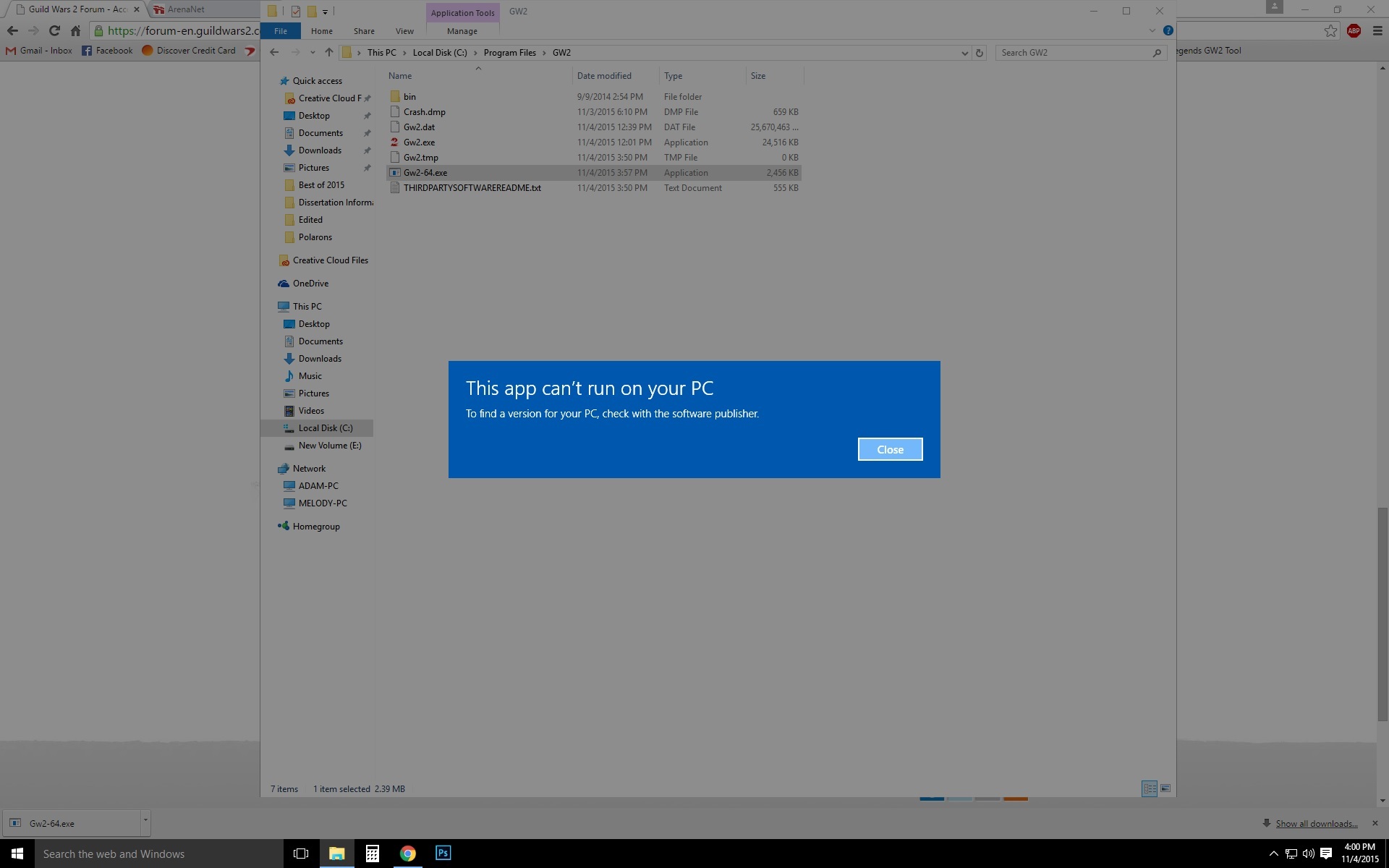This screenshot has width=1389, height=868.
Task: Open MELODY-PC network computer
Action: point(323,503)
